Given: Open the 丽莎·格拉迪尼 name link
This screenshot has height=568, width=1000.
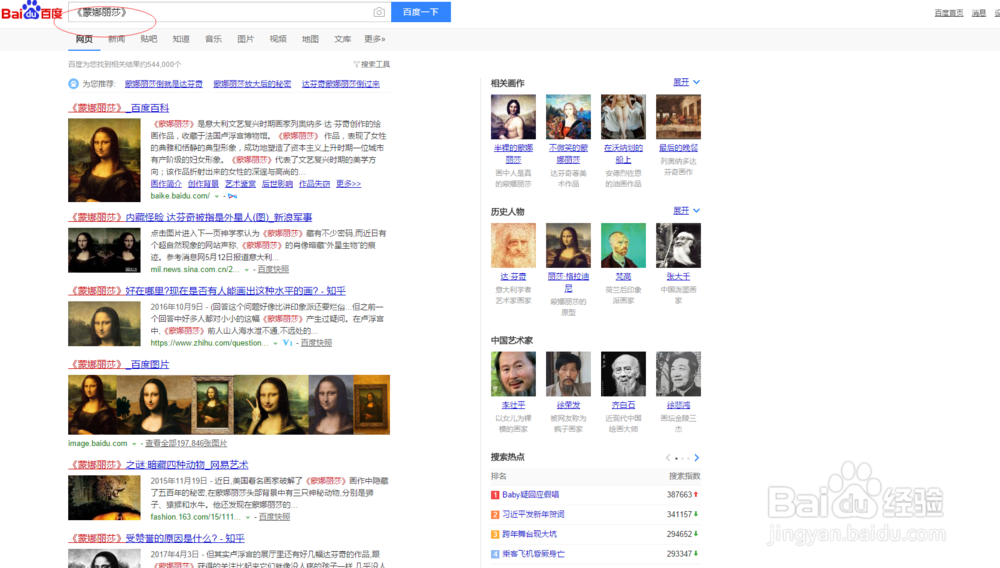Looking at the screenshot, I should (x=568, y=282).
